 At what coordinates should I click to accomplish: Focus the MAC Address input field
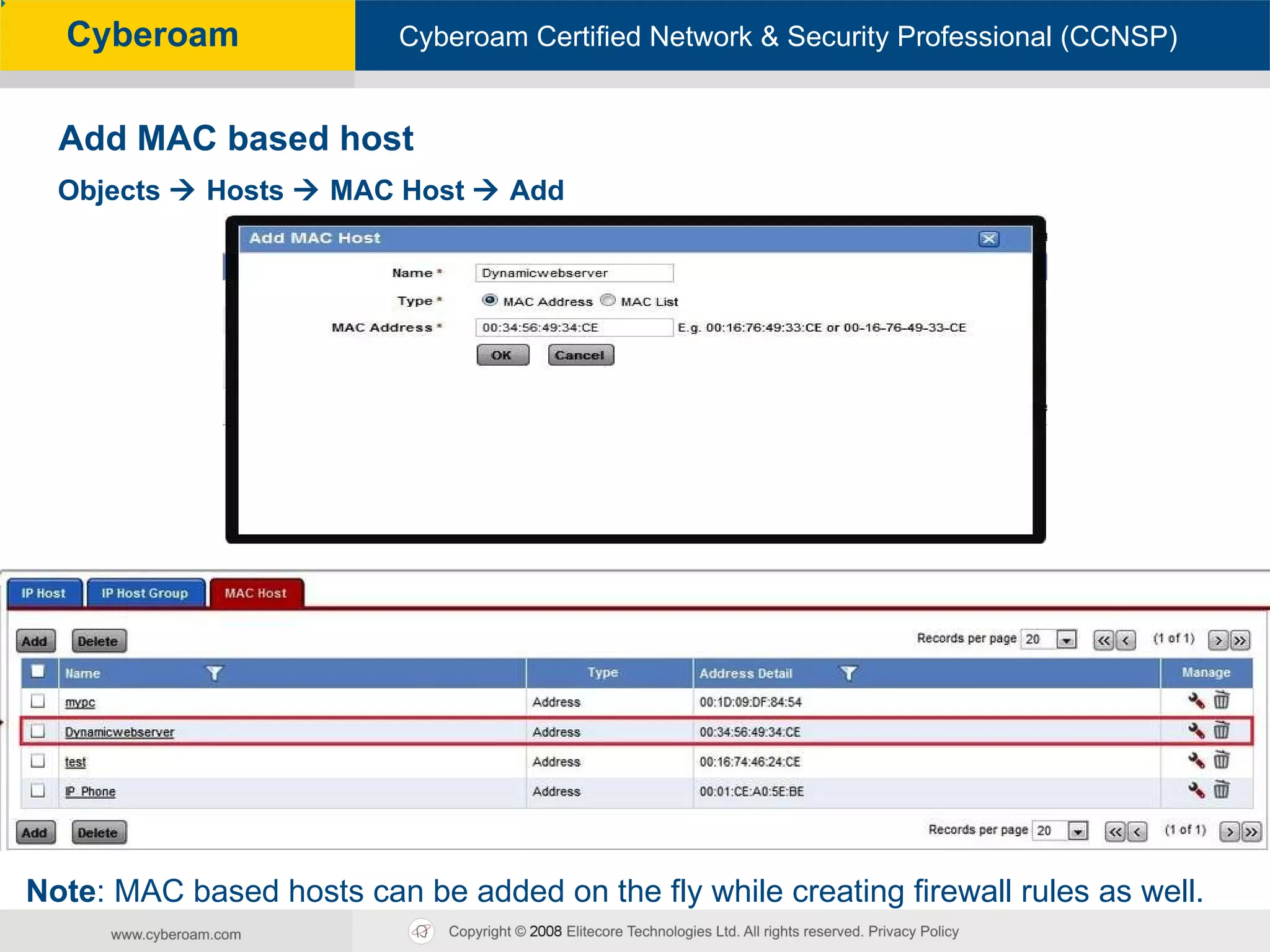coord(574,327)
